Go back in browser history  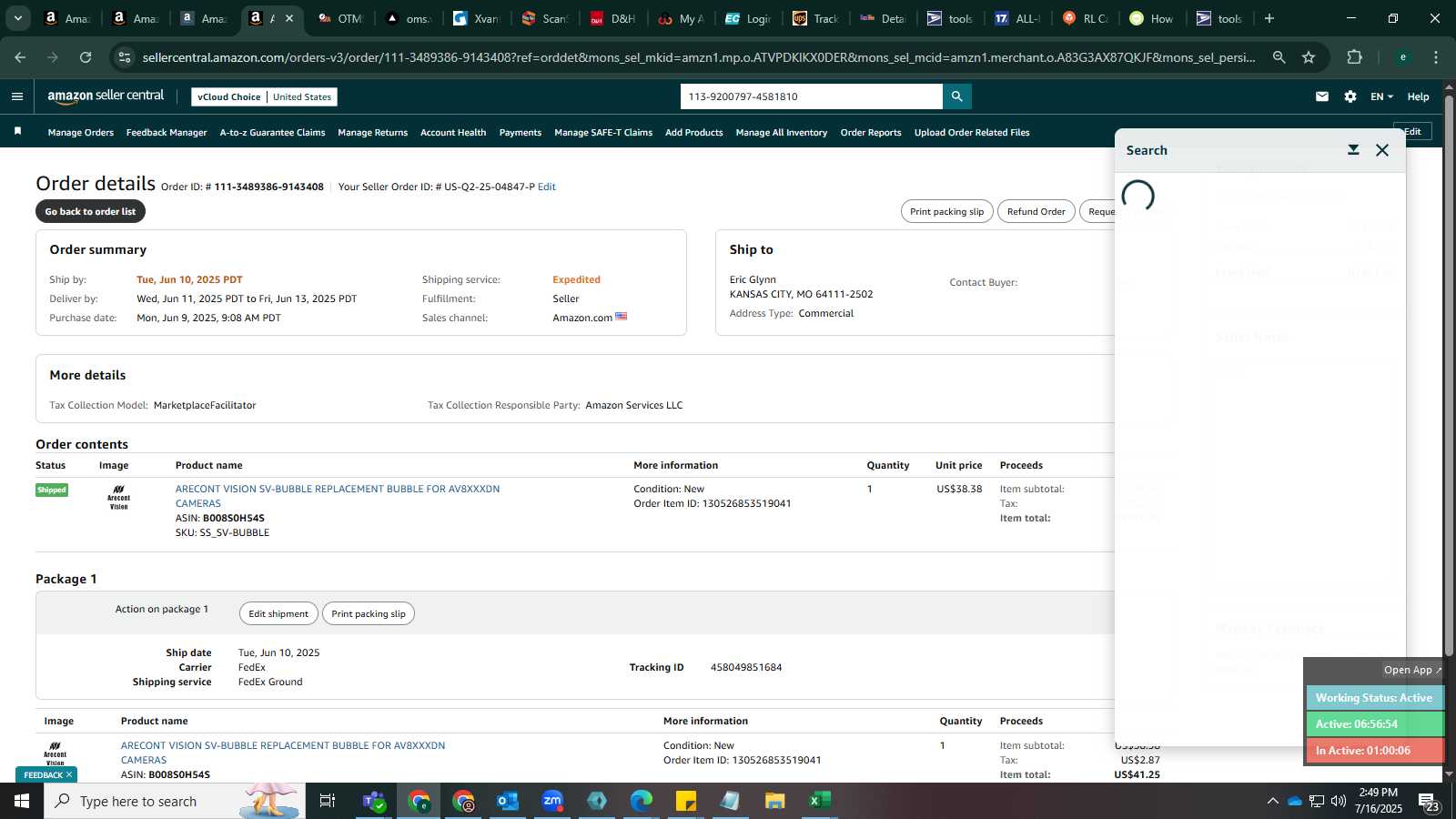20,57
